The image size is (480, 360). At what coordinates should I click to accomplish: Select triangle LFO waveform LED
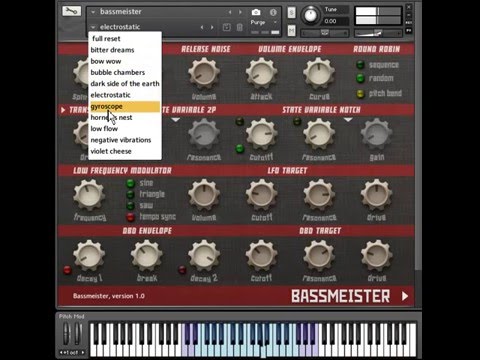tap(130, 194)
